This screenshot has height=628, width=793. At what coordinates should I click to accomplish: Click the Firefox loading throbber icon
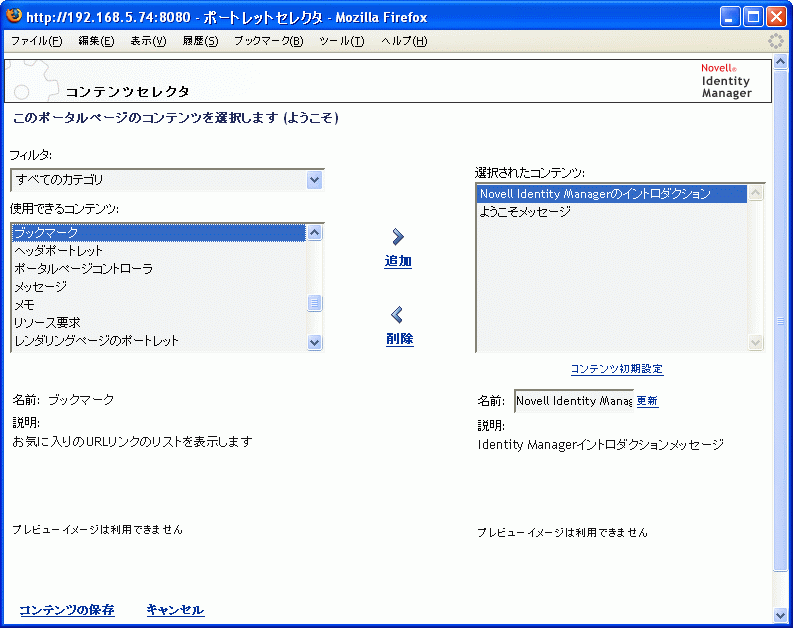(775, 41)
